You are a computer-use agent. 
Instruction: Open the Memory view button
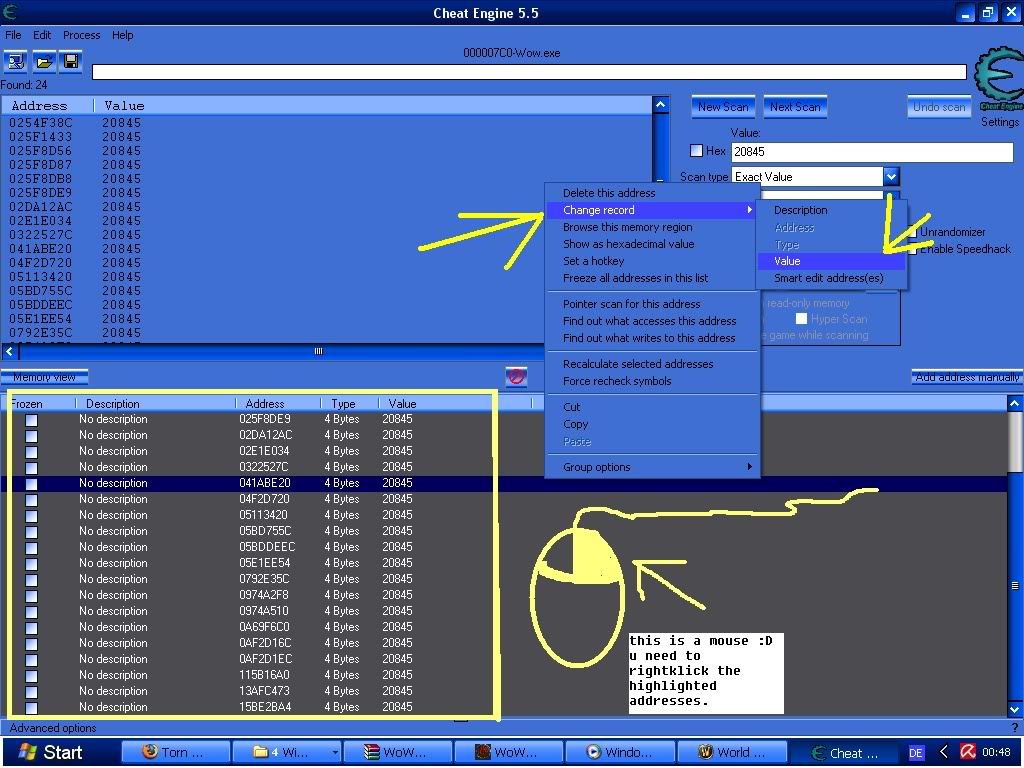pyautogui.click(x=44, y=377)
